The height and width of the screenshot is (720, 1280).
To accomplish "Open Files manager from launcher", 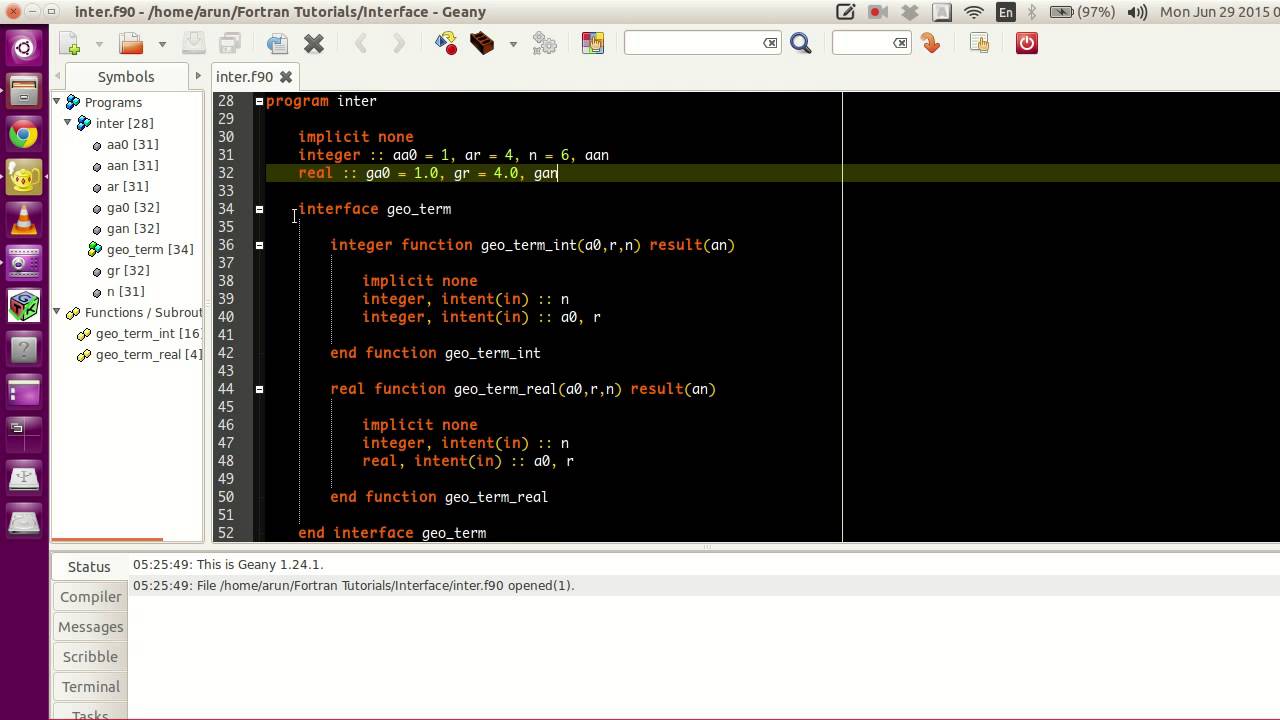I will click(x=24, y=91).
